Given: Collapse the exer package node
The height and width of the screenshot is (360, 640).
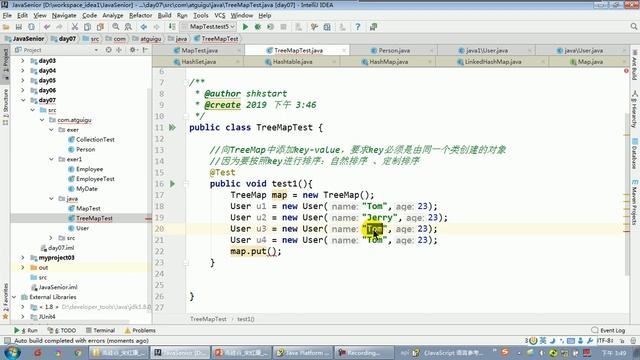Looking at the screenshot, I should pyautogui.click(x=51, y=130).
